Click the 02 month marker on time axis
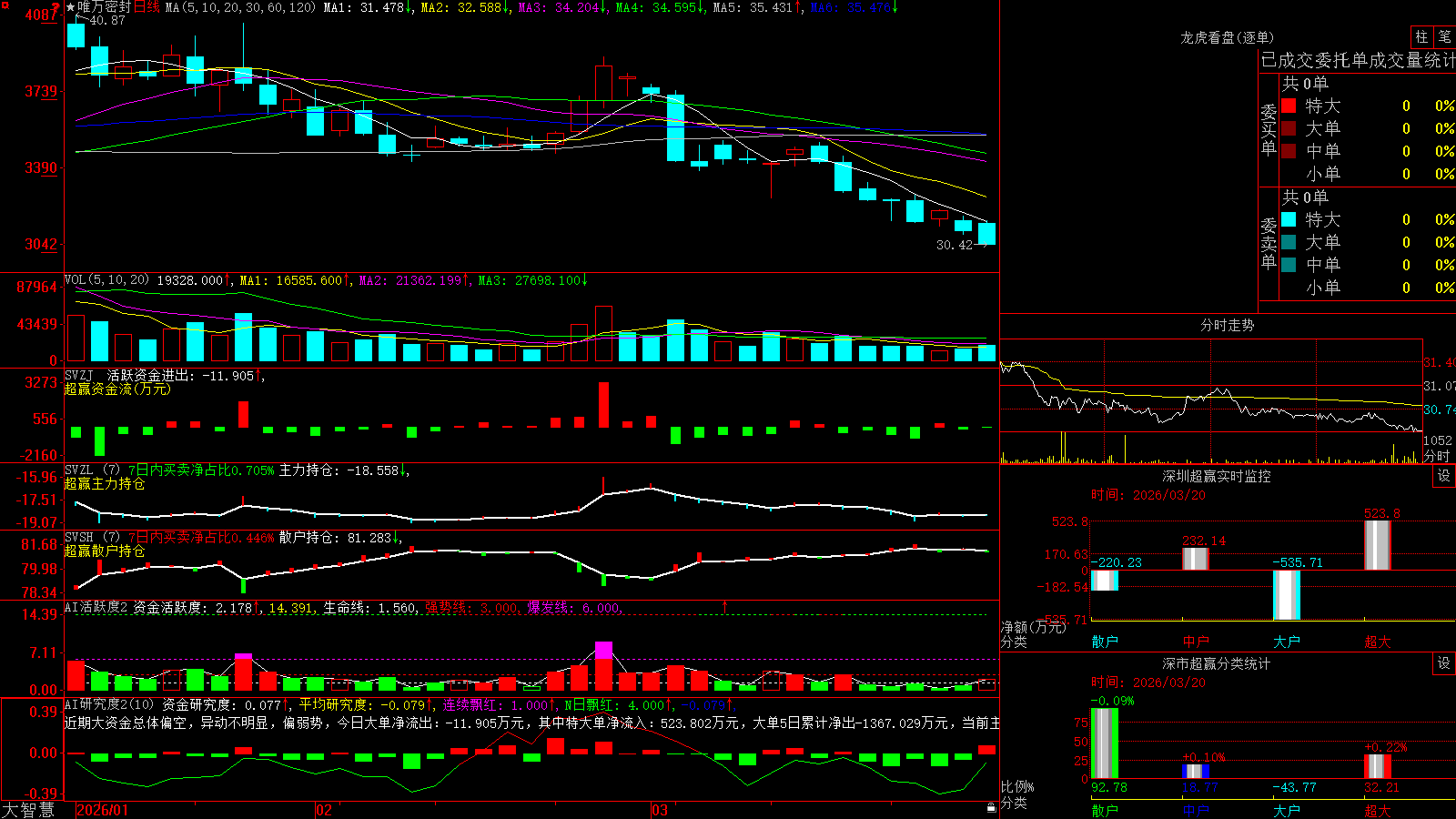 [324, 810]
